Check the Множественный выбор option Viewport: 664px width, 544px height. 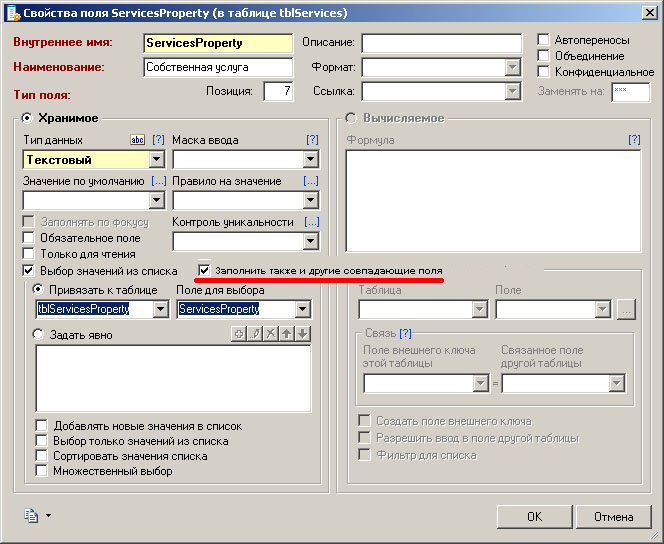41,471
